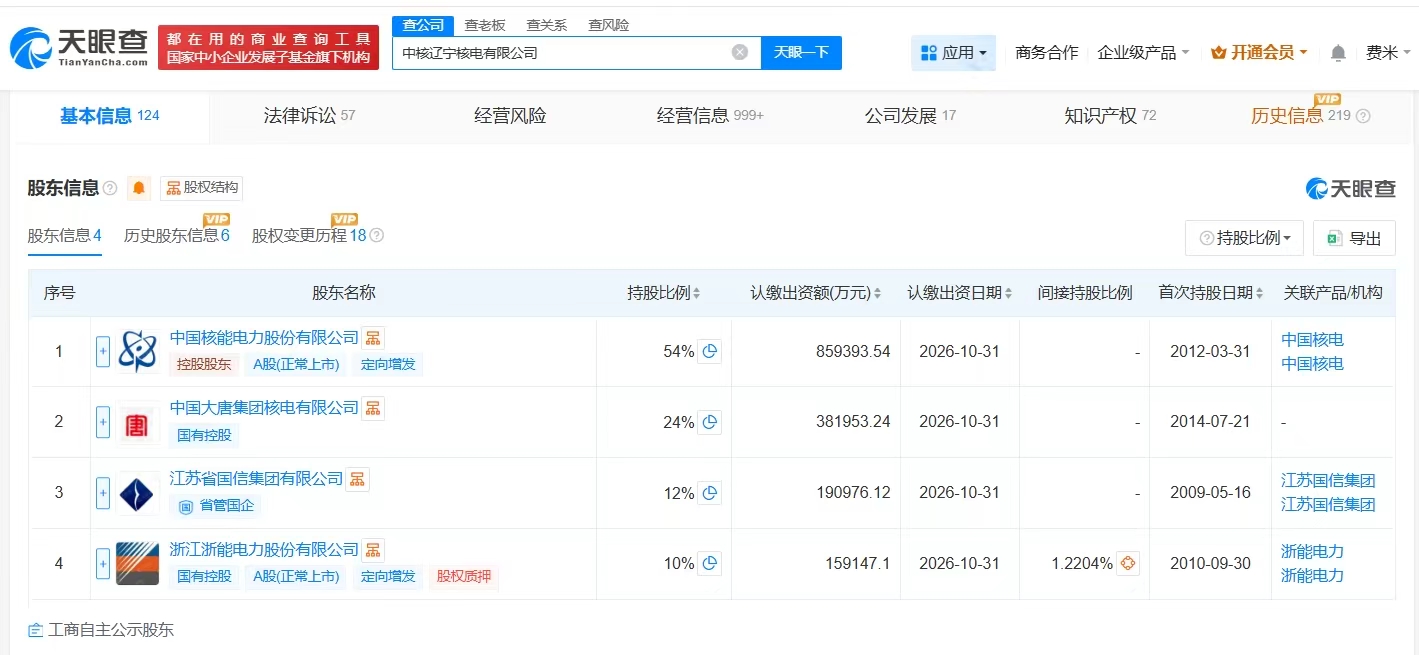The height and width of the screenshot is (655, 1419).
Task: Click pie chart icon next to 12%
Action: (710, 493)
